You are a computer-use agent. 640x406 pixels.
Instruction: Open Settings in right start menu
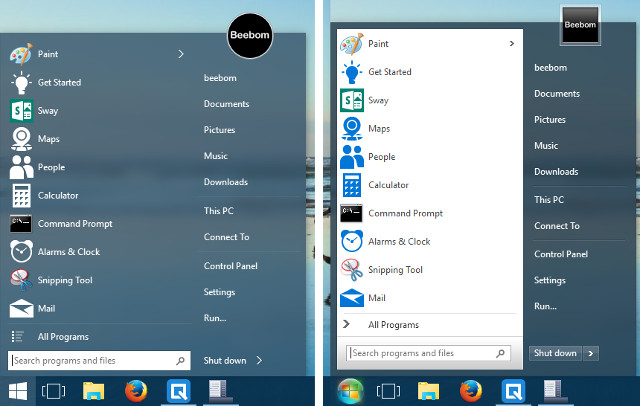[x=549, y=280]
